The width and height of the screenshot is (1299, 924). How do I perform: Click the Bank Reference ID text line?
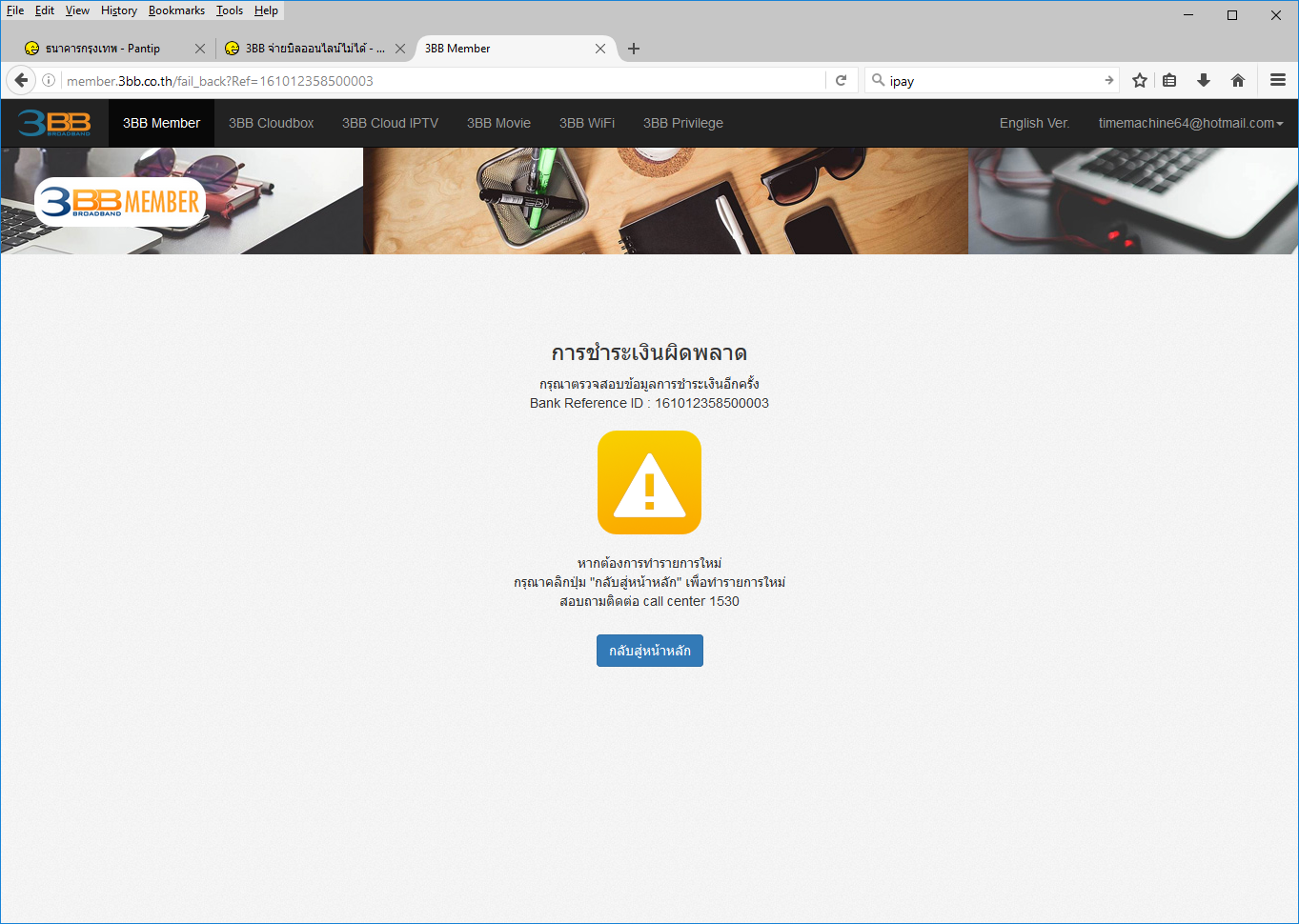coord(649,403)
